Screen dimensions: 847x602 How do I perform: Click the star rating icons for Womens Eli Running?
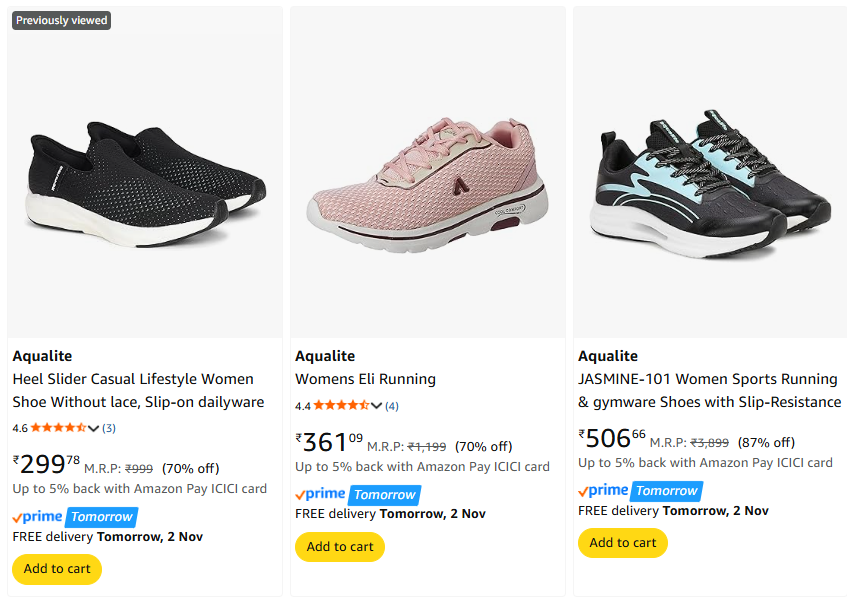click(x=340, y=406)
